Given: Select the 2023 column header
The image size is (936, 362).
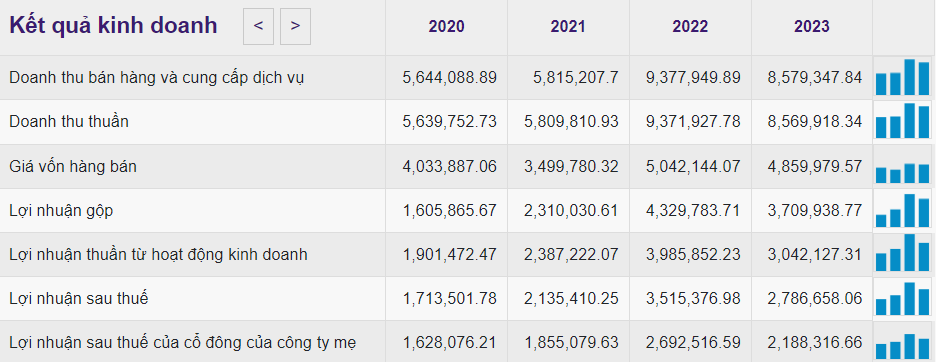Looking at the screenshot, I should click(812, 26).
